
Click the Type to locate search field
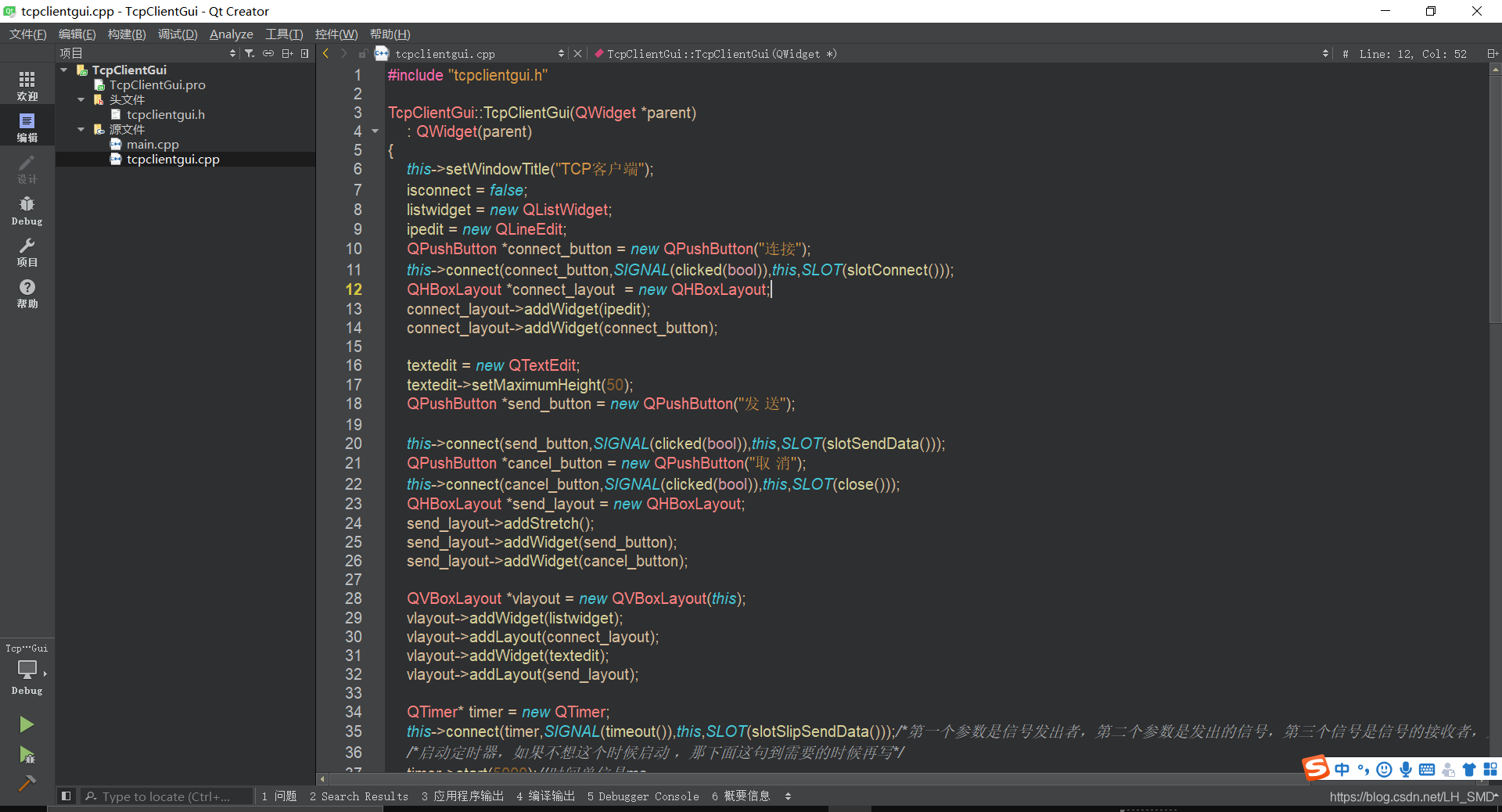pos(167,796)
